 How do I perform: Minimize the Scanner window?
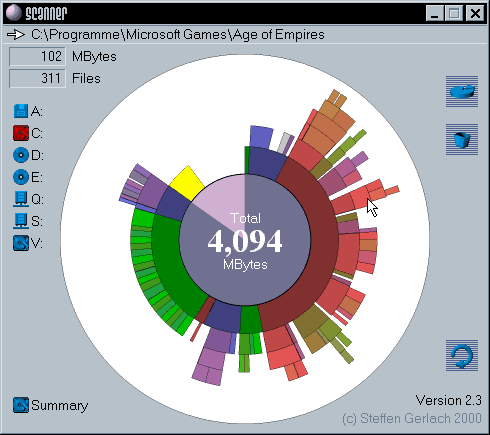435,14
